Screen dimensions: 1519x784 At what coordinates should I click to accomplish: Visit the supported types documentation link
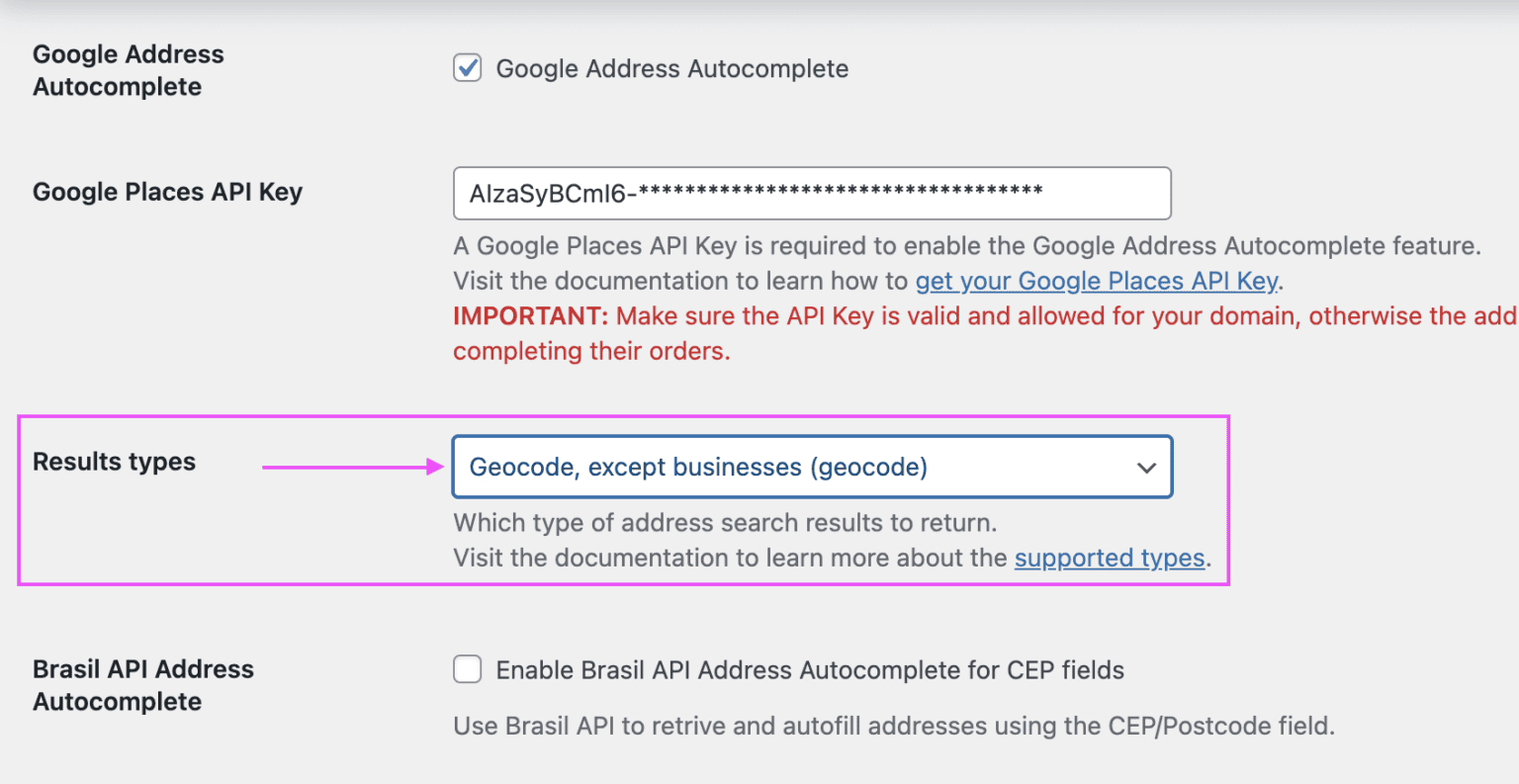pyautogui.click(x=1109, y=558)
